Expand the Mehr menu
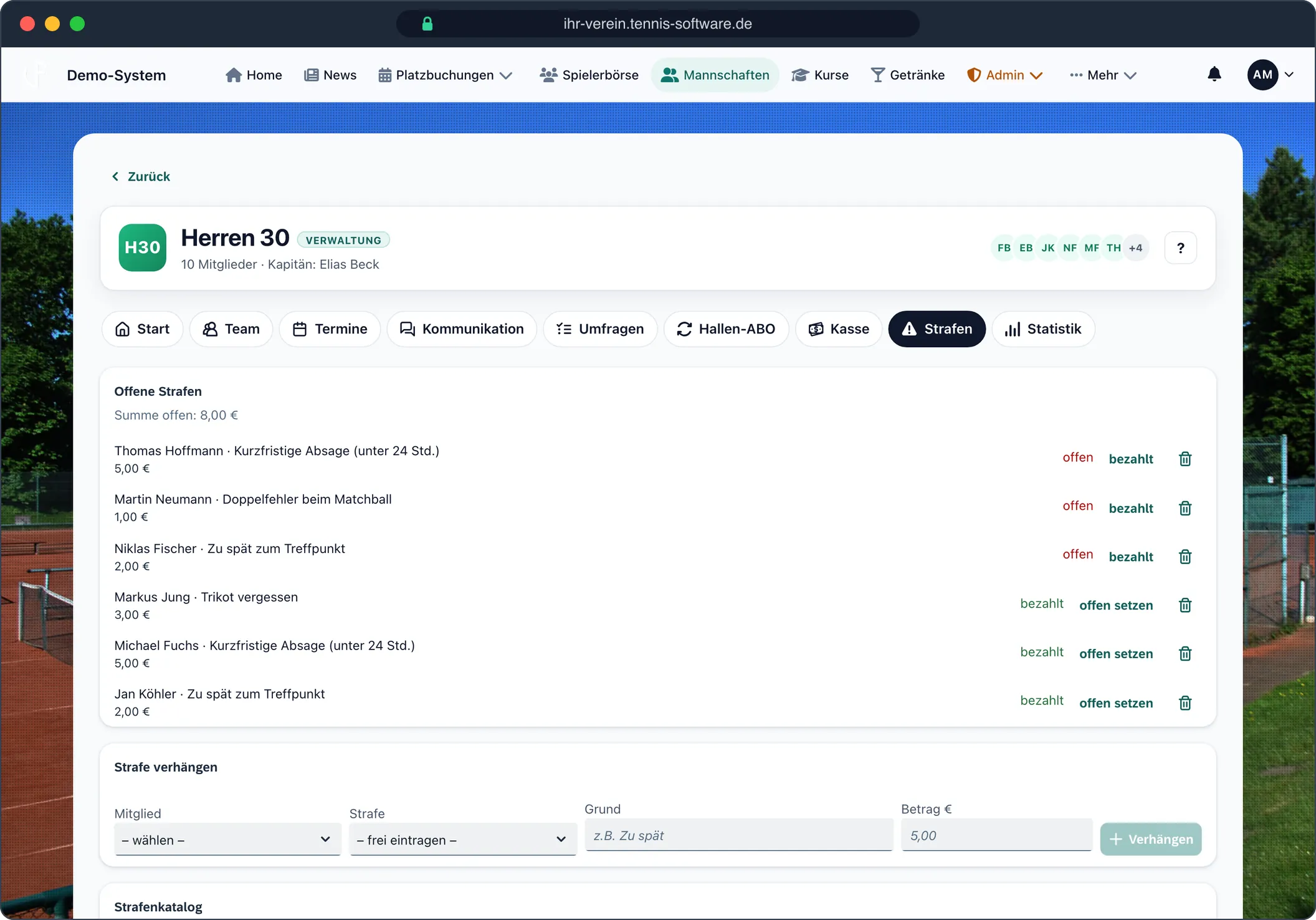1316x920 pixels. 1103,75
